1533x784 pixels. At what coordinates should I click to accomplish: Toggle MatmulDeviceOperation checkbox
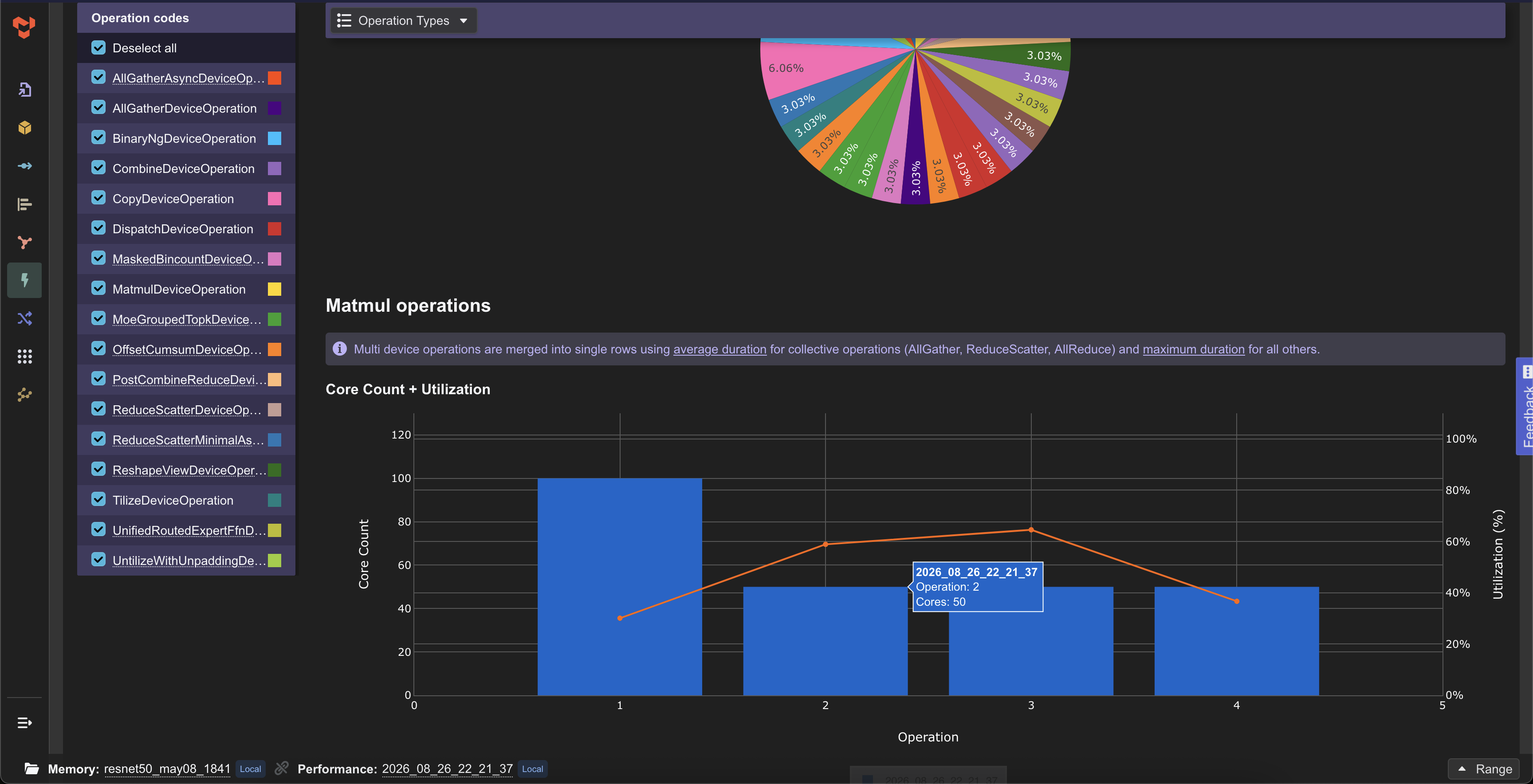[x=98, y=289]
